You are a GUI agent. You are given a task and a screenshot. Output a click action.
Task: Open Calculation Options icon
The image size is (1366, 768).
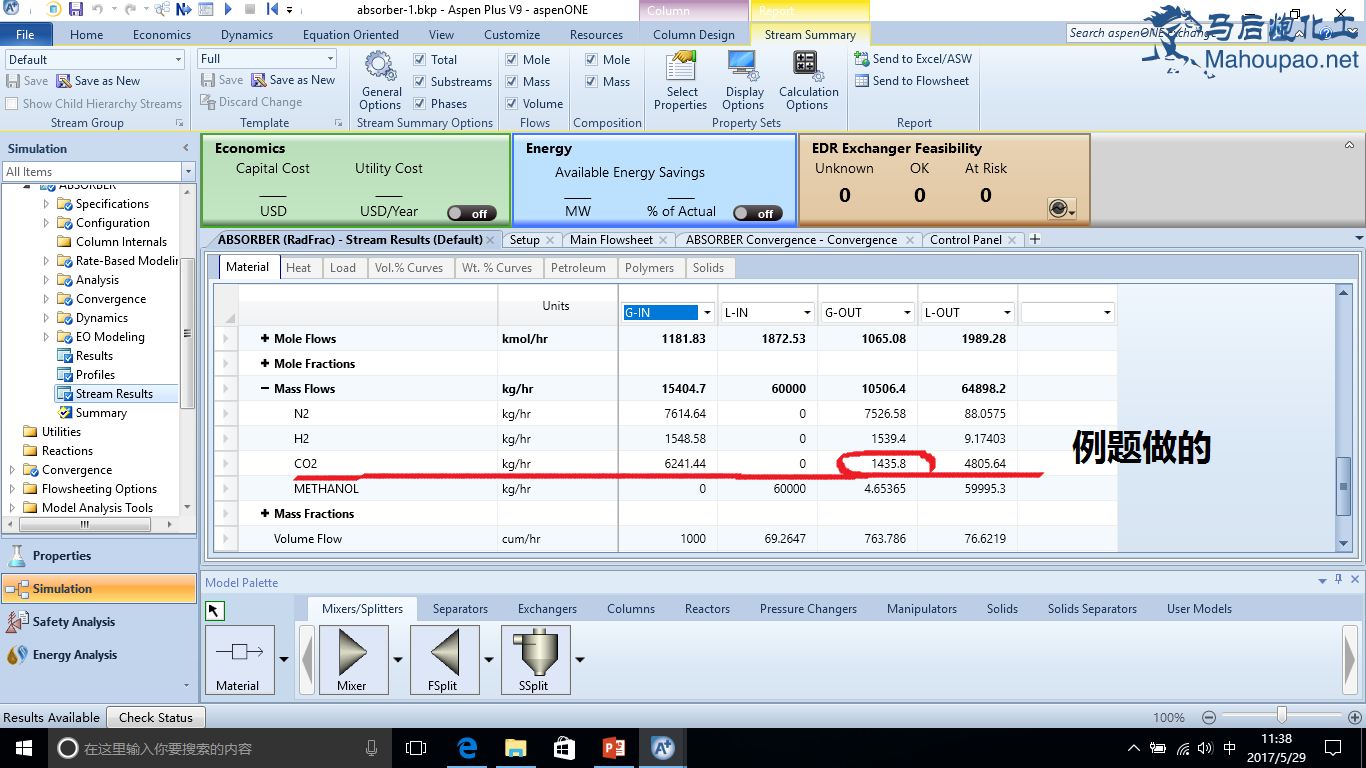tap(805, 64)
